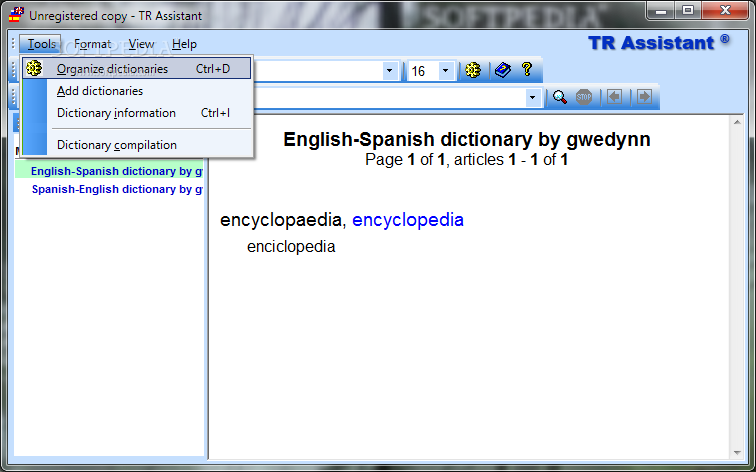Screen dimensions: 756x472
Task: Click the translation enciclopedia
Action: pyautogui.click(x=291, y=246)
